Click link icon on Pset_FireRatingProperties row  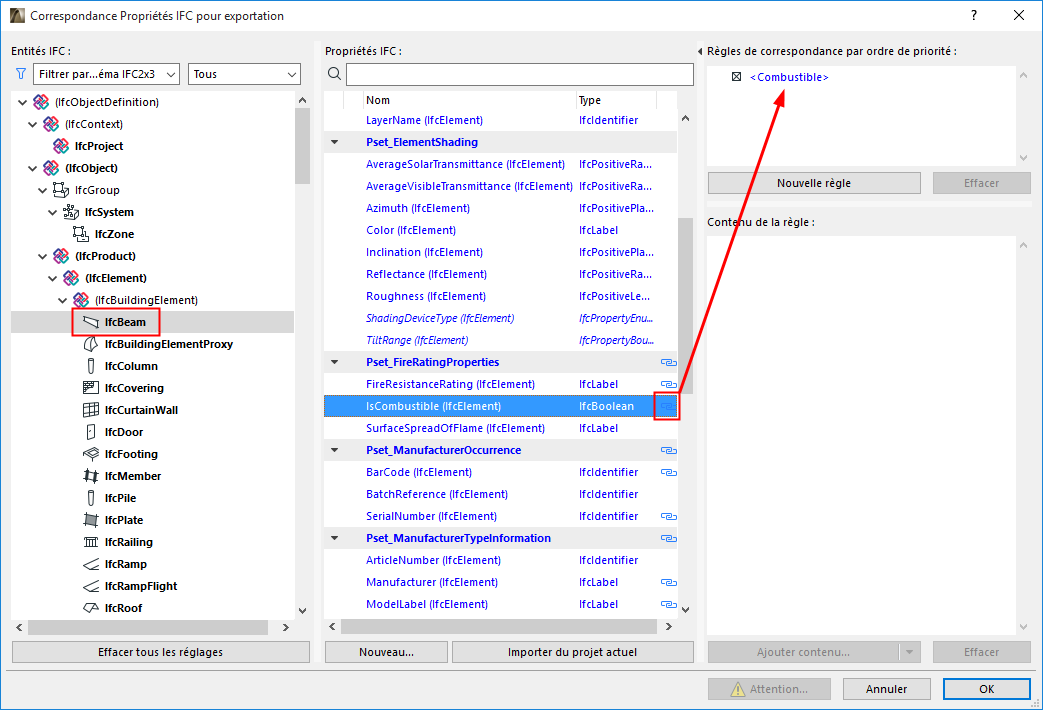pos(669,362)
